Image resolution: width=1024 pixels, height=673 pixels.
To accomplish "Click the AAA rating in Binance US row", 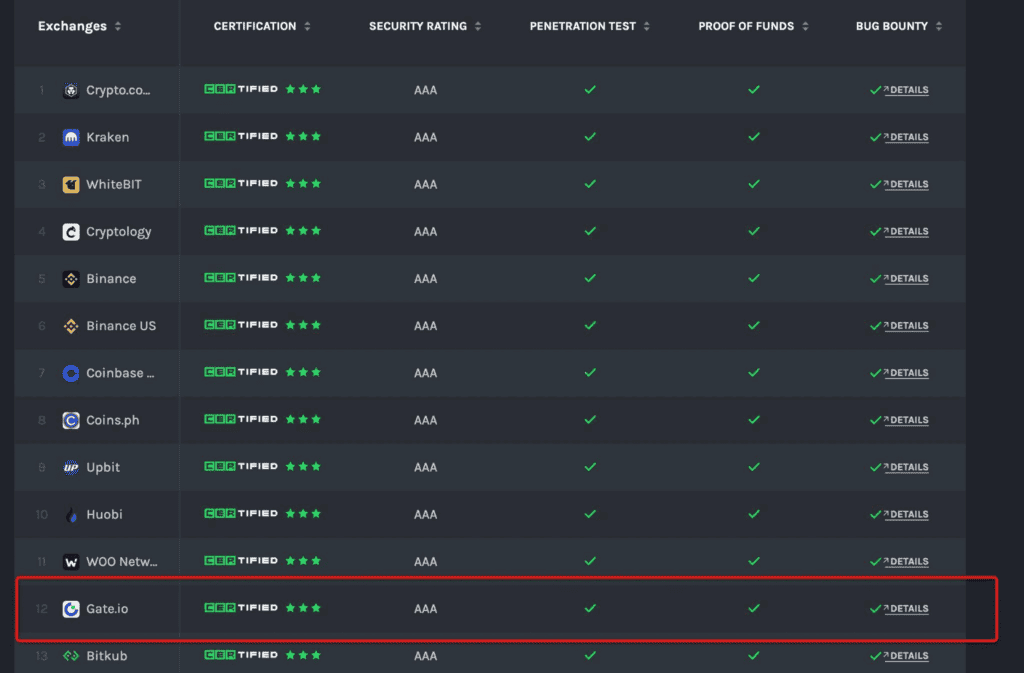I will (425, 326).
